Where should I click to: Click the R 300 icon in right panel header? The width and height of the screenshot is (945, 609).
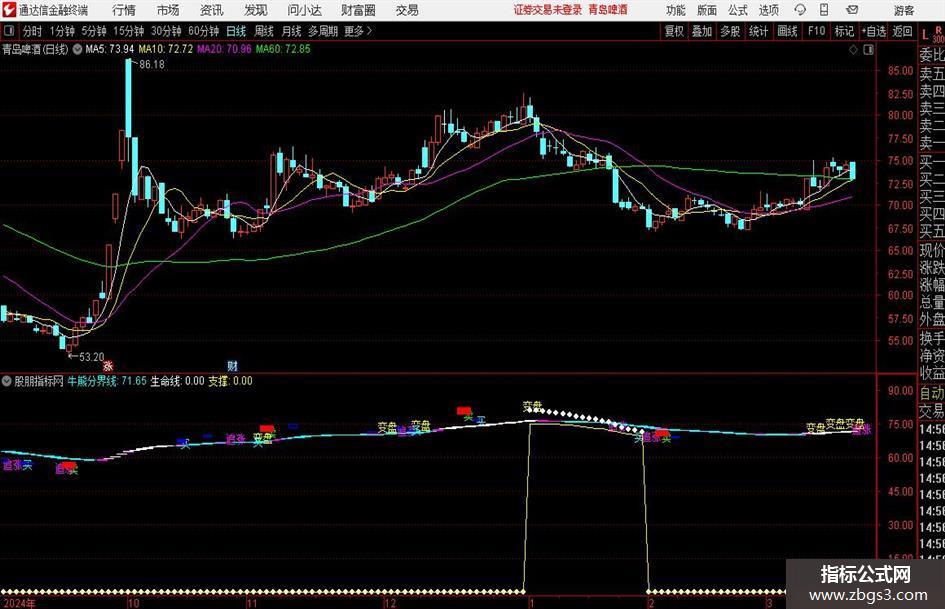[x=938, y=34]
